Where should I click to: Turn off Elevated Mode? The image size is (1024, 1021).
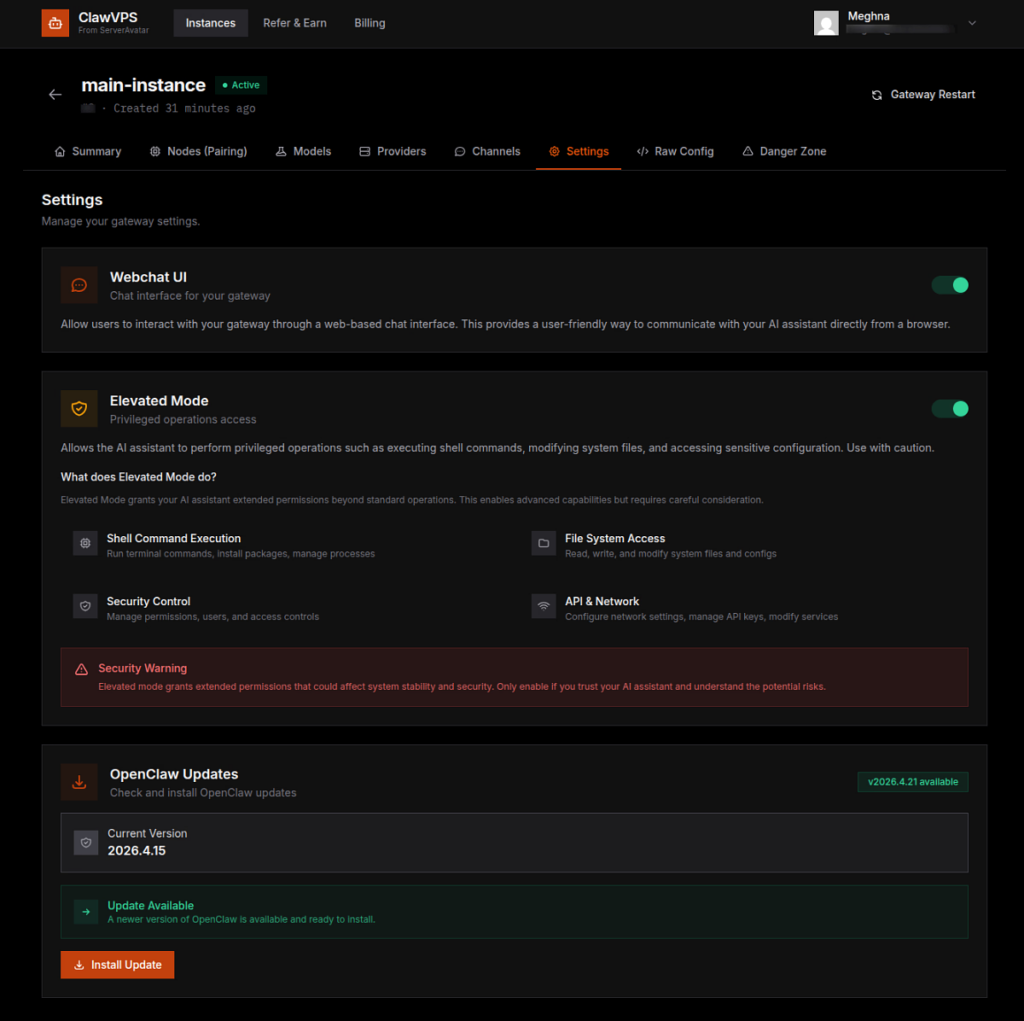[949, 408]
